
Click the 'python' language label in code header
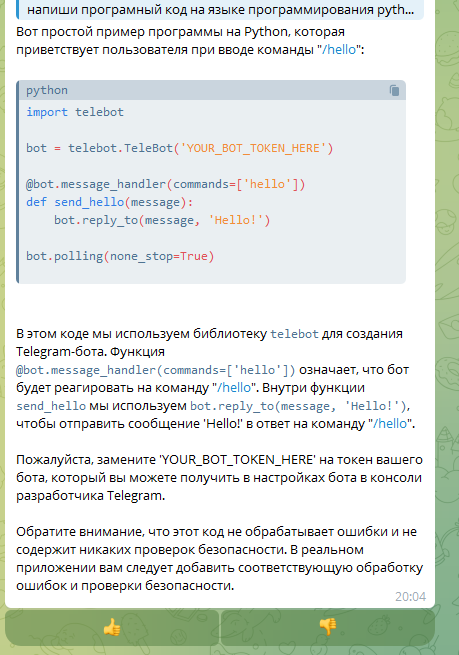click(x=47, y=90)
